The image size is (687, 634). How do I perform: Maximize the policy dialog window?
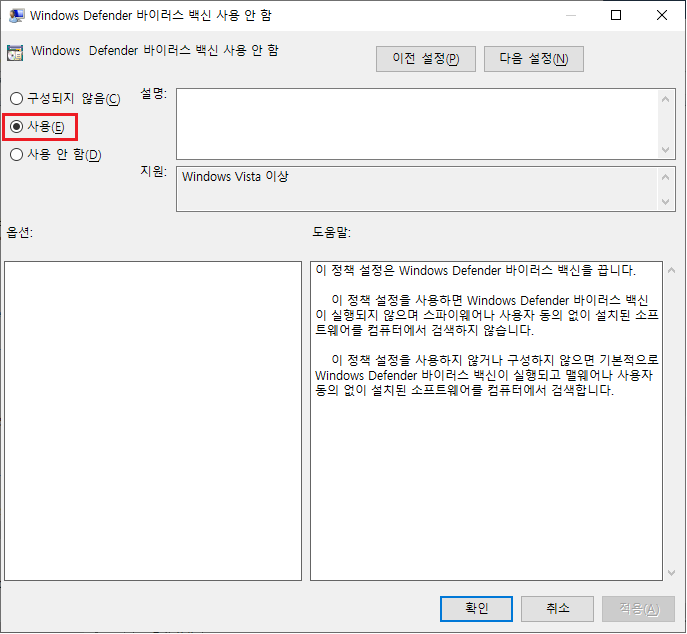tap(616, 15)
